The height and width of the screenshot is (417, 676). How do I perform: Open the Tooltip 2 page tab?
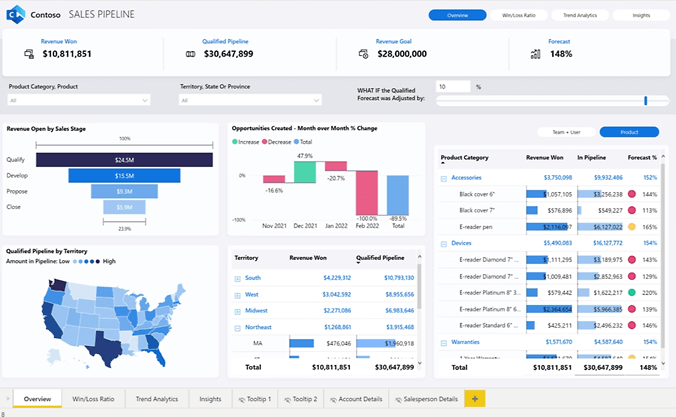(x=300, y=399)
